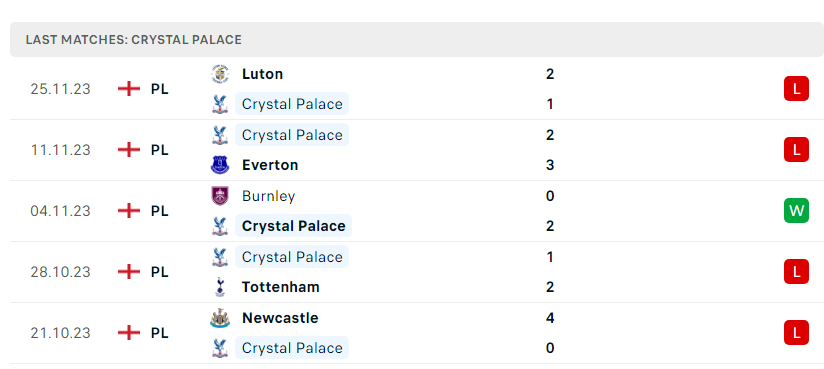824x369 pixels.
Task: Click England flag icon beside 21.10.23
Action: (129, 333)
